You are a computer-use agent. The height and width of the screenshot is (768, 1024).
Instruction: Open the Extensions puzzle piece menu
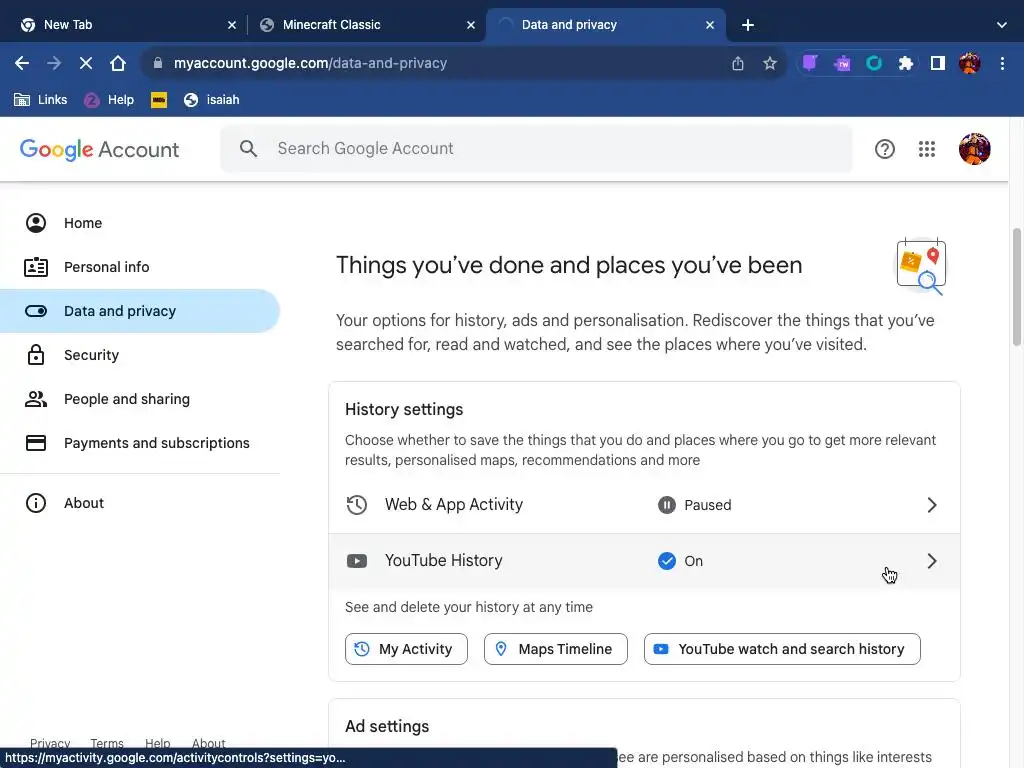tap(905, 63)
